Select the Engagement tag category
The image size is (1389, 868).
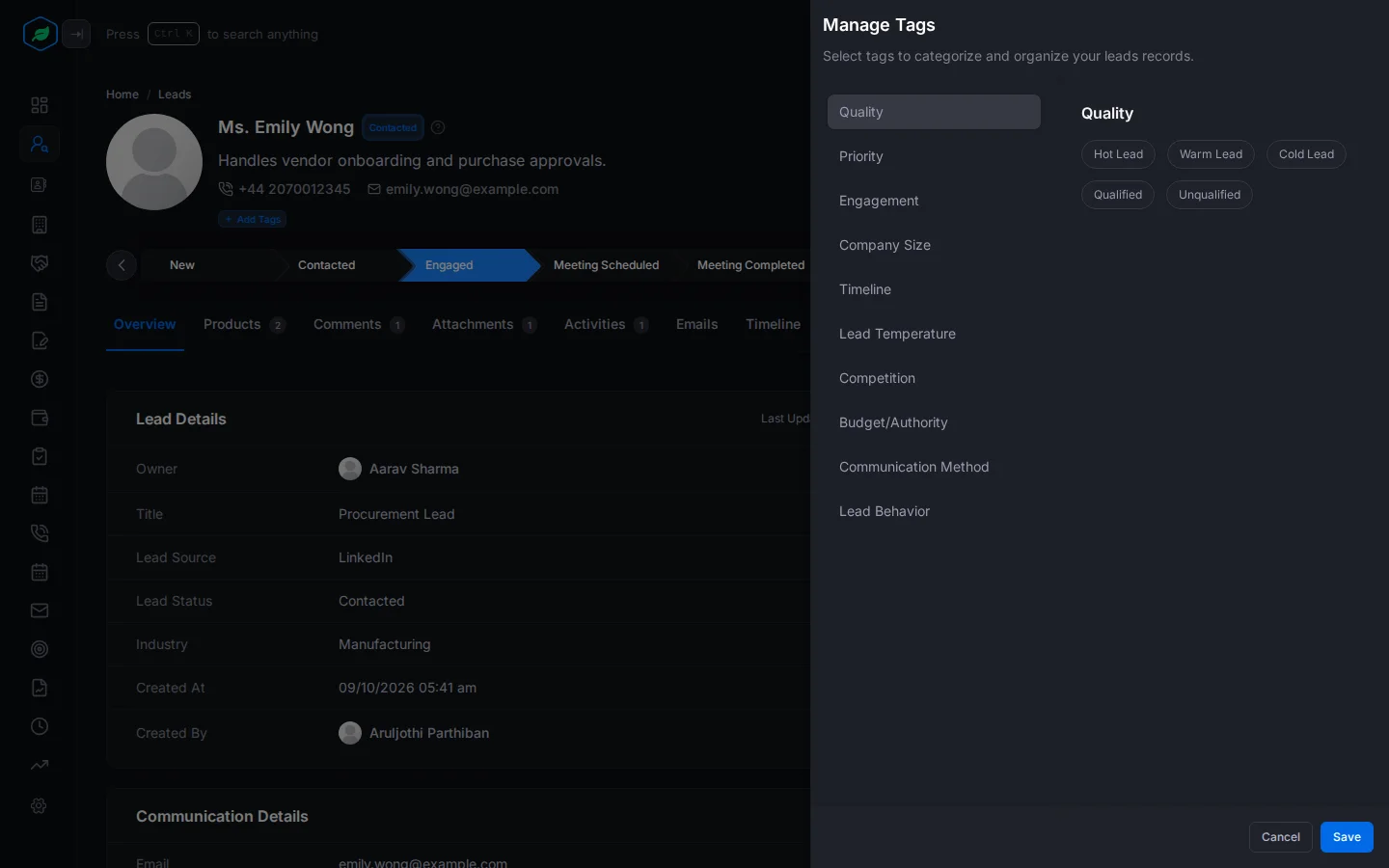pyautogui.click(x=934, y=201)
